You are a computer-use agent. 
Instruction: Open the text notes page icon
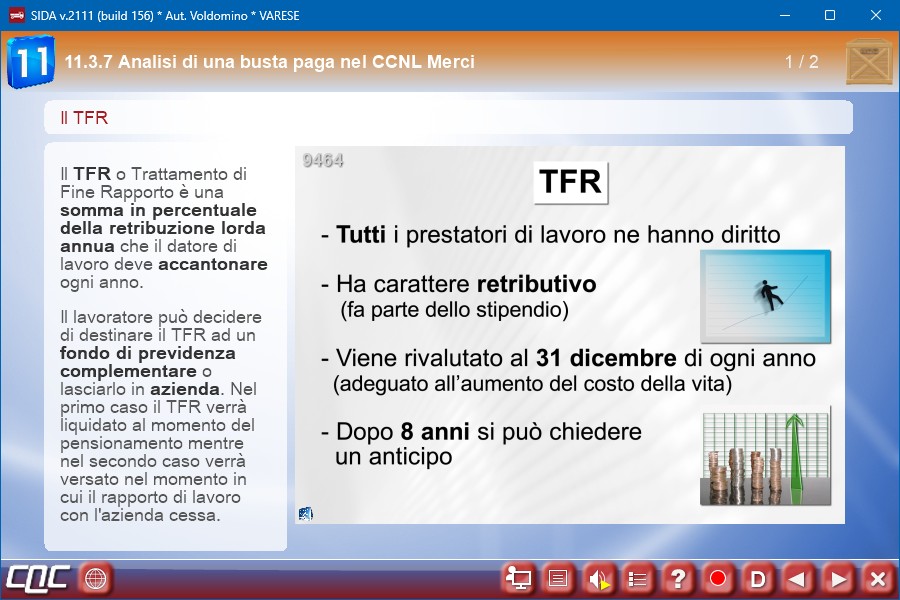[x=558, y=578]
